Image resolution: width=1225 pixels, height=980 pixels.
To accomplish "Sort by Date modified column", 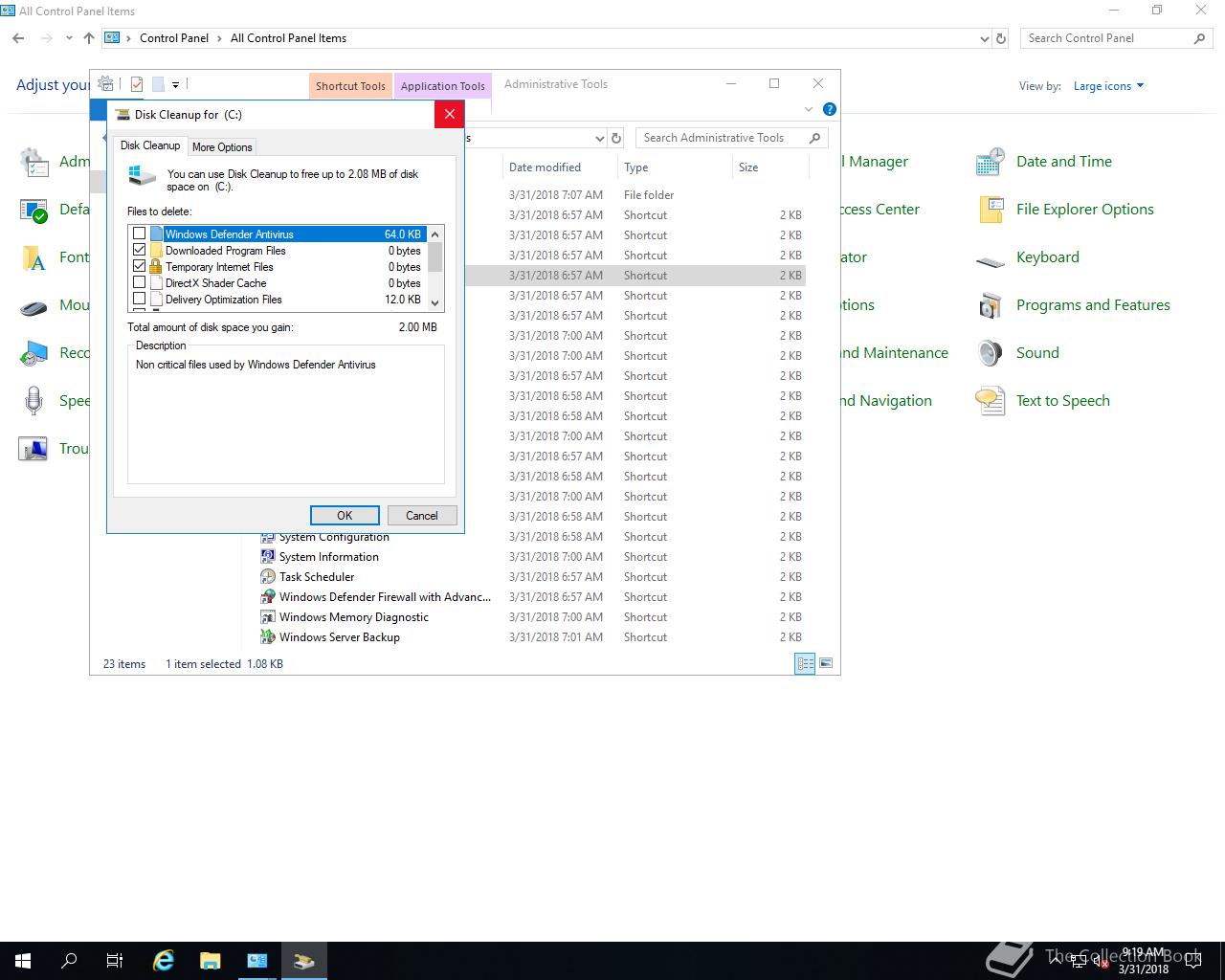I will pyautogui.click(x=560, y=167).
